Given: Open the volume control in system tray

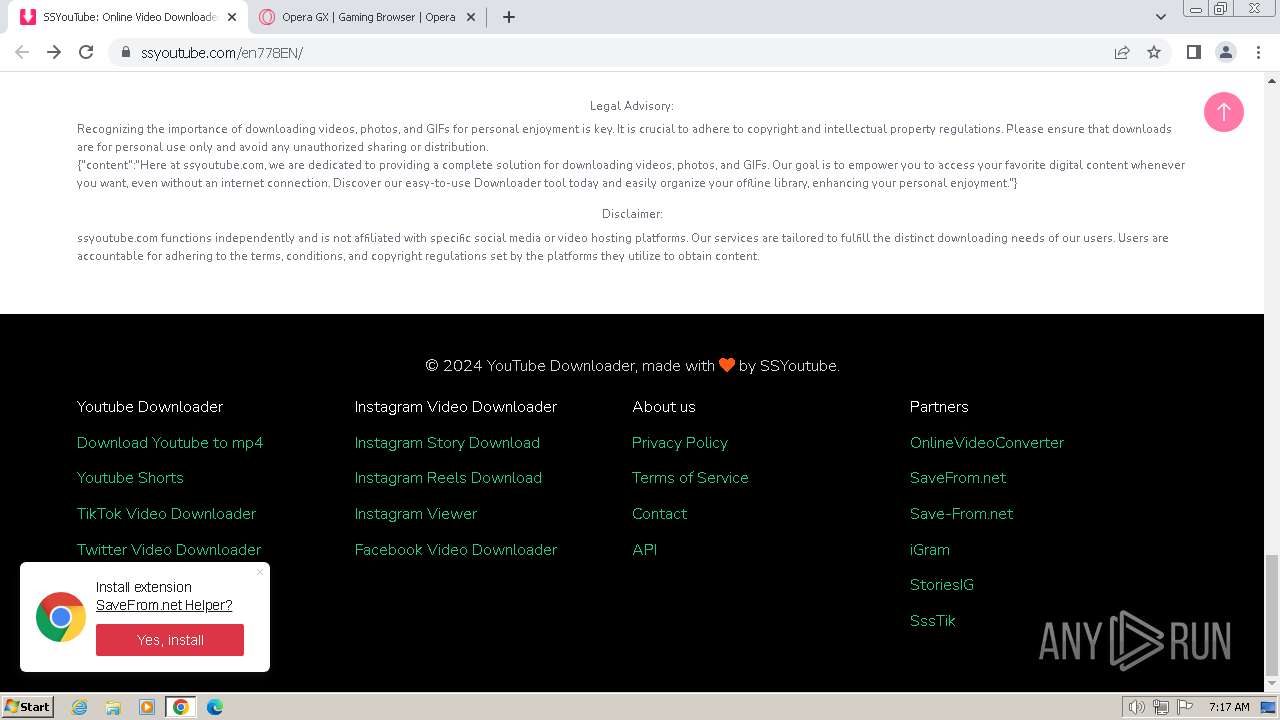Looking at the screenshot, I should [1137, 707].
